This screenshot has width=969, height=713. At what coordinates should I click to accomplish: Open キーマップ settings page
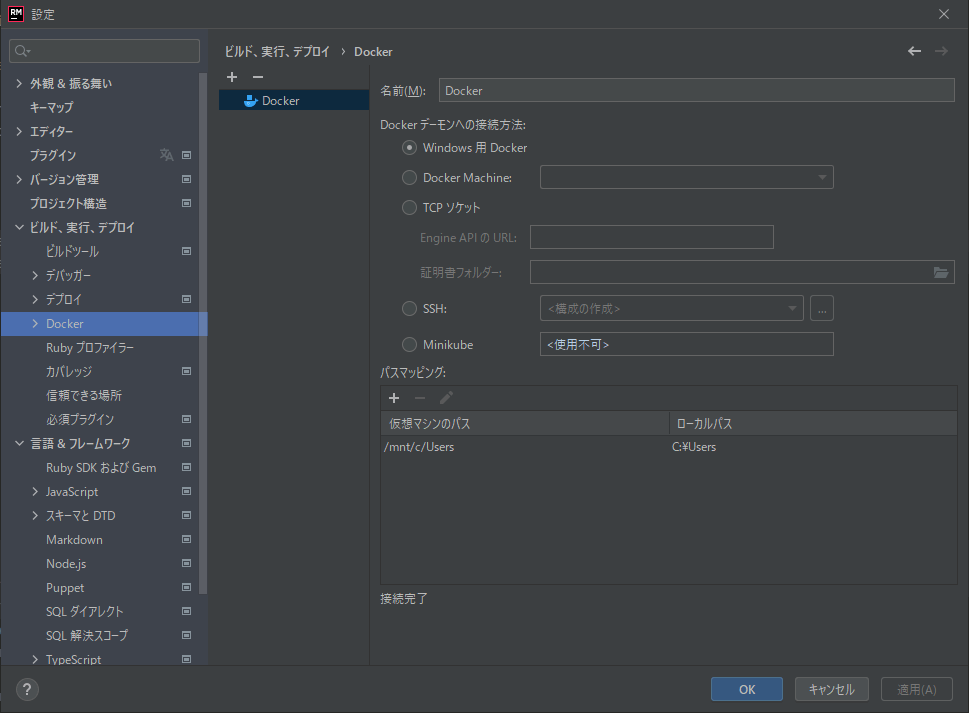tap(51, 108)
